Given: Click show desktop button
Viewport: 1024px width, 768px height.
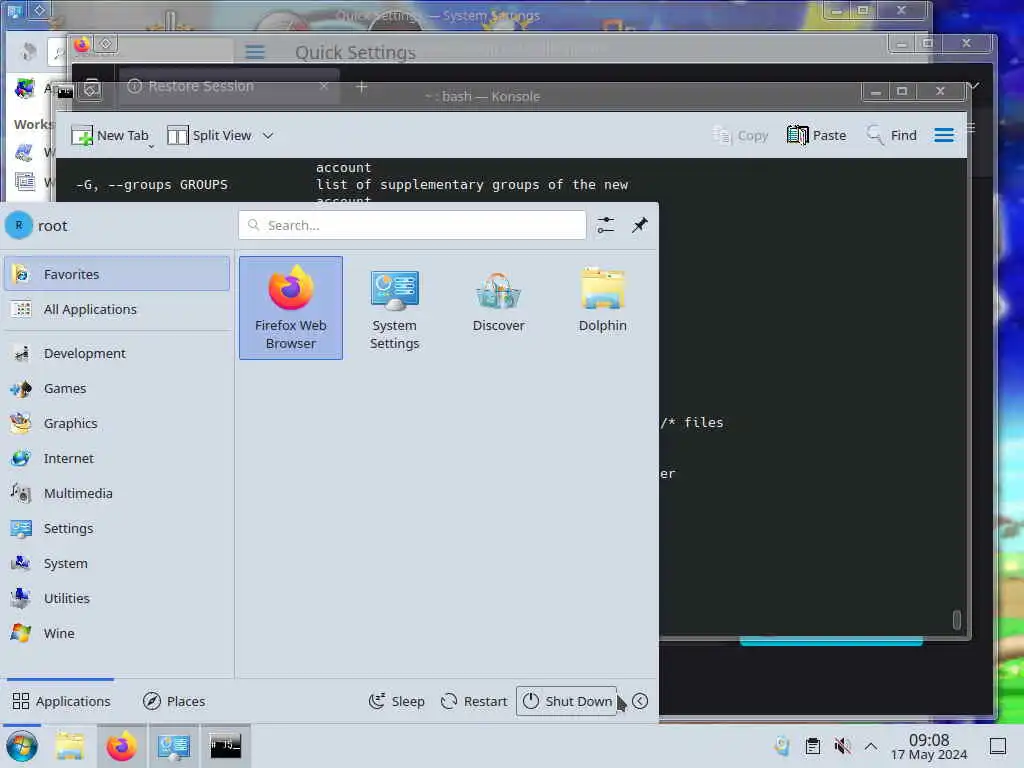Looking at the screenshot, I should coord(998,746).
